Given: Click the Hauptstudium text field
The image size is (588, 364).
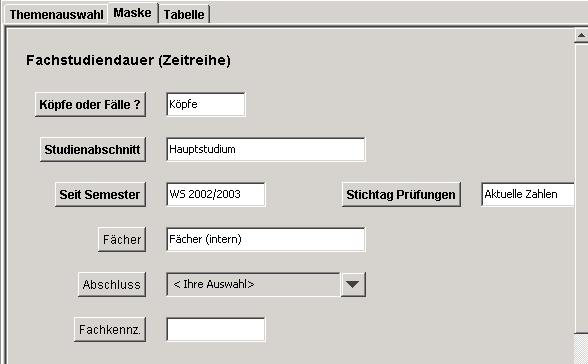Looking at the screenshot, I should (x=266, y=150).
